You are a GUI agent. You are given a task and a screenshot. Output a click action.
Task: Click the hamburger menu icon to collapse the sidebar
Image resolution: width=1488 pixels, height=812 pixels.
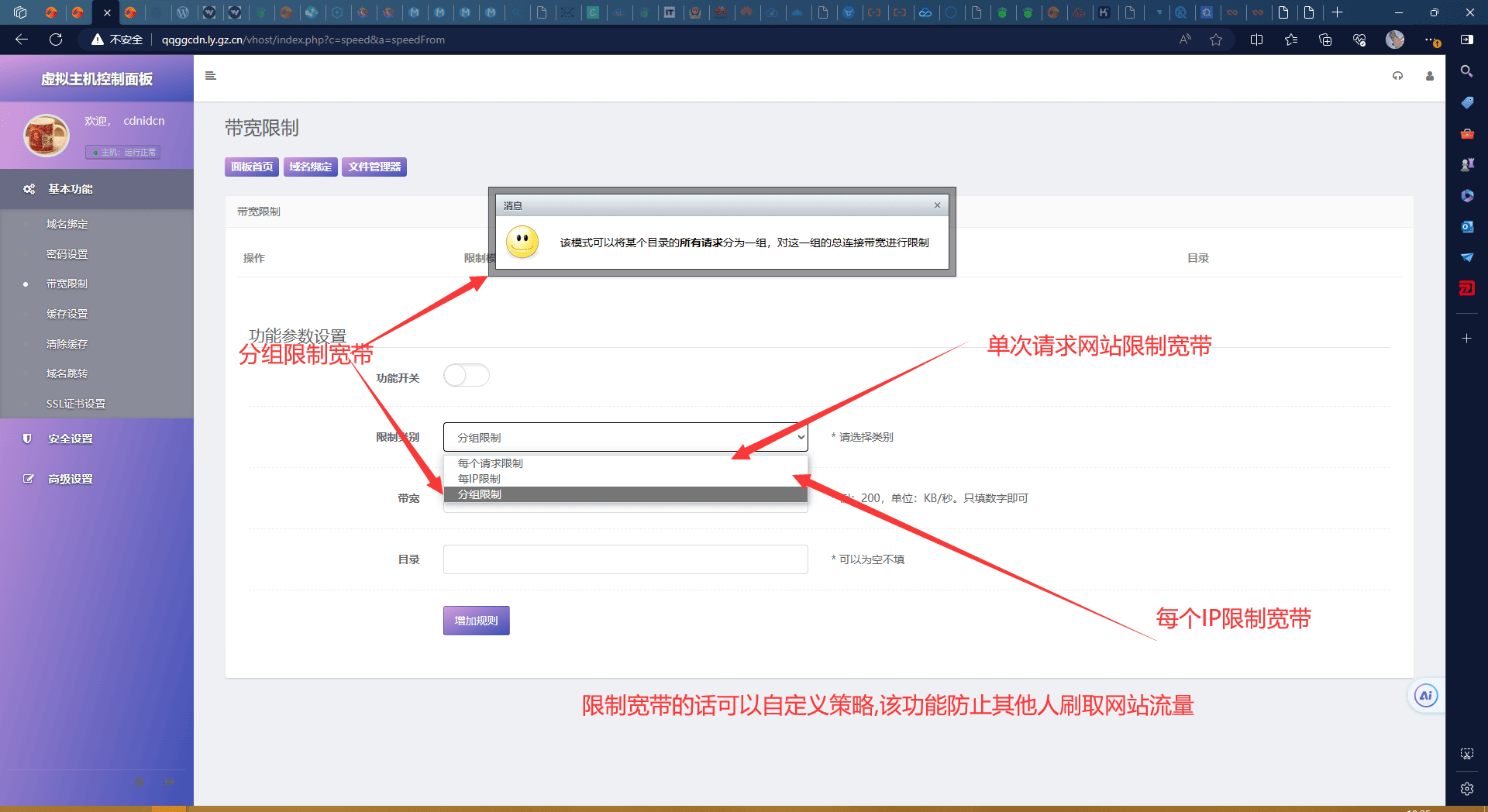click(210, 76)
